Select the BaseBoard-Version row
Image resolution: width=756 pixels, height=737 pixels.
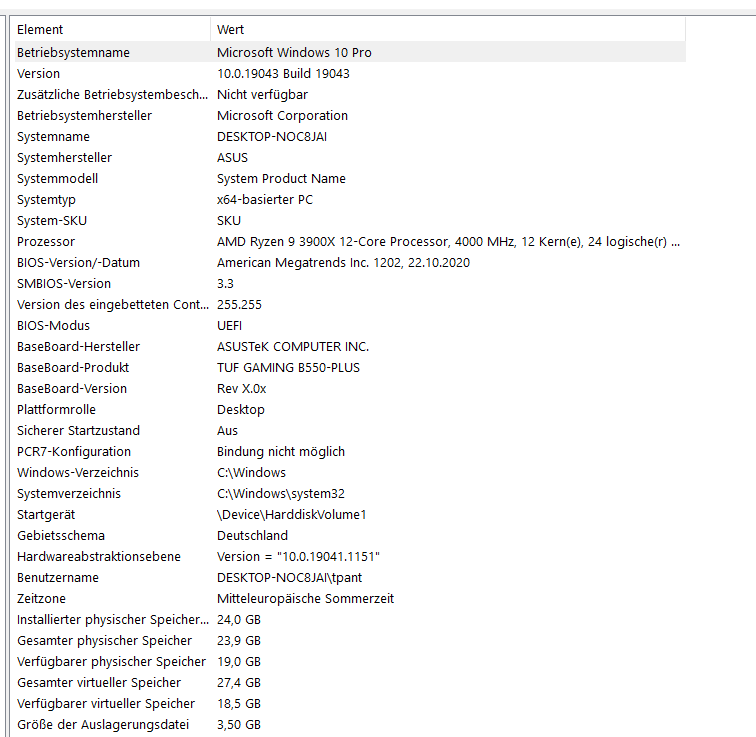pyautogui.click(x=350, y=389)
